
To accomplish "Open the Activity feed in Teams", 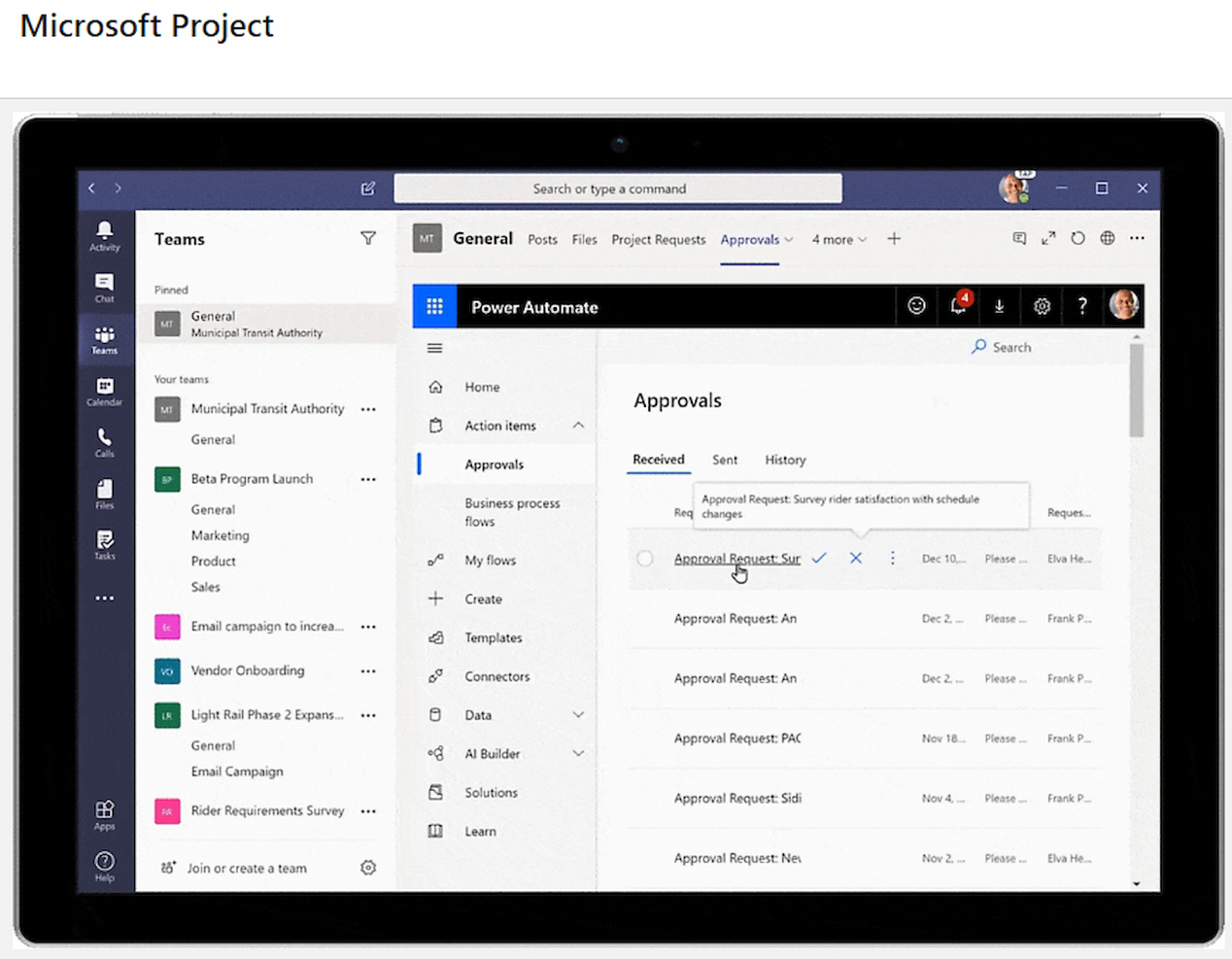I will [105, 233].
